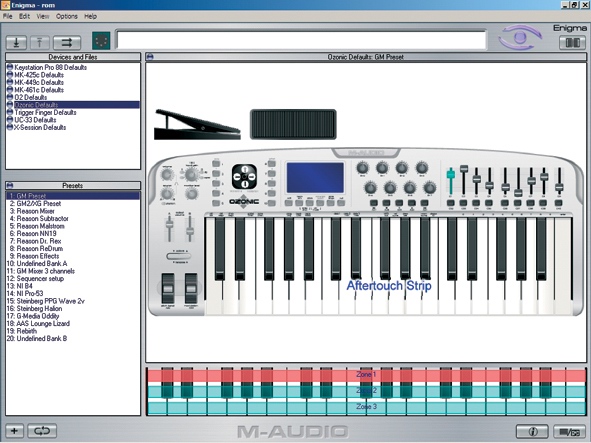Image resolution: width=591 pixels, height=443 pixels.
Task: Select Ozonic Defaults in device list
Action: [73, 105]
